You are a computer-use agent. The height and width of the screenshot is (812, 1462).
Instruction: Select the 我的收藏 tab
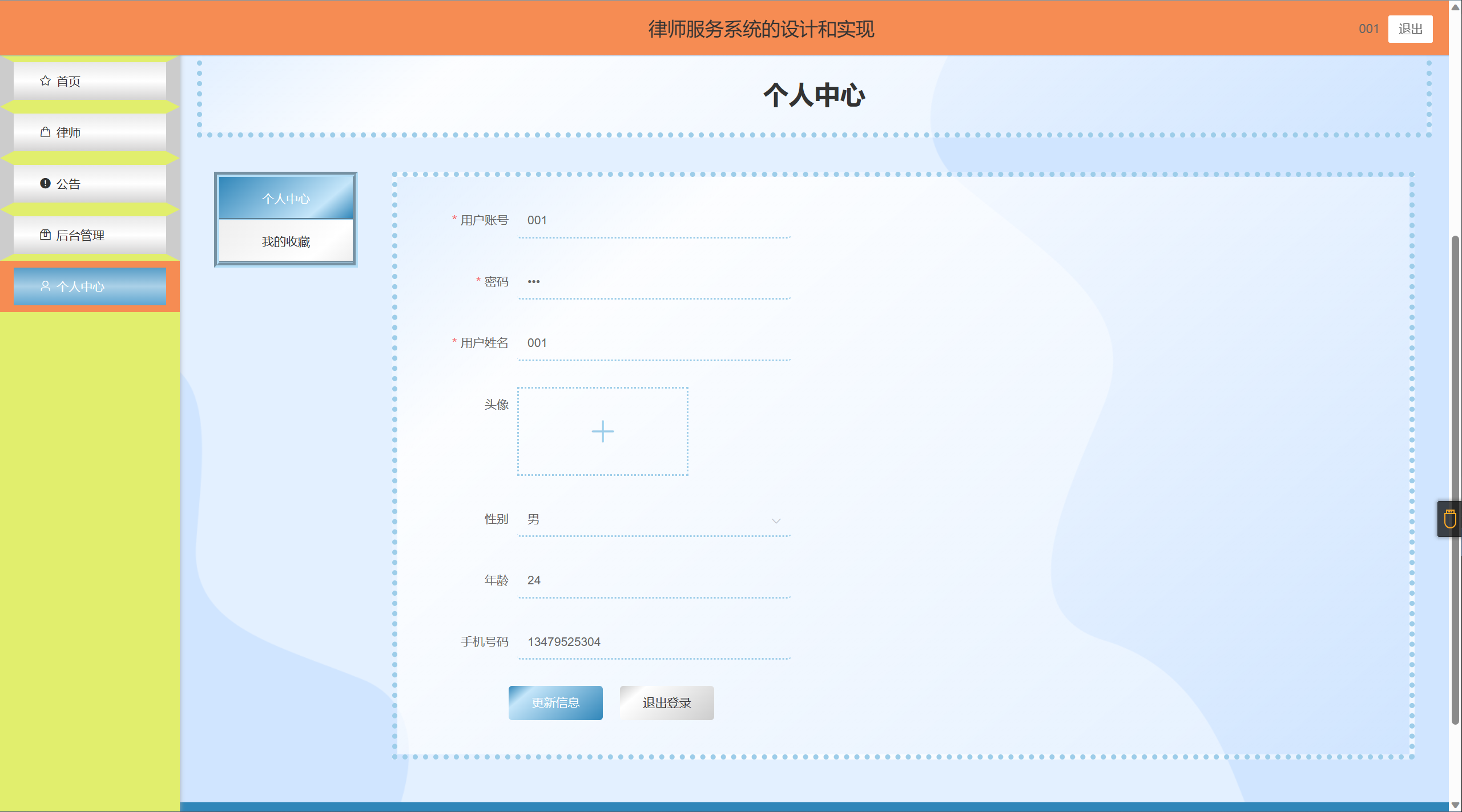point(285,242)
